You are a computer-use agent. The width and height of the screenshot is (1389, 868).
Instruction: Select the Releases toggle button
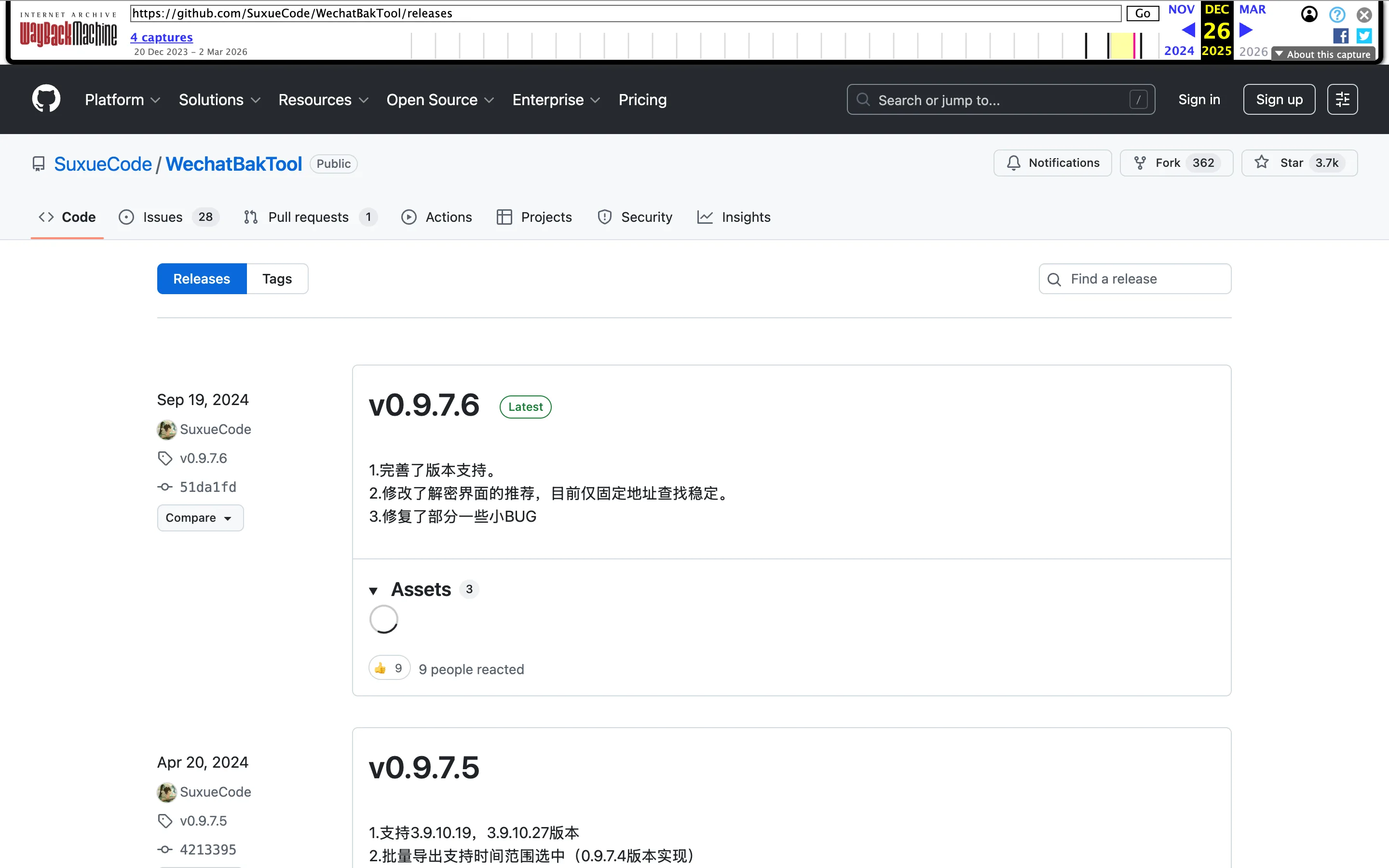pos(202,279)
